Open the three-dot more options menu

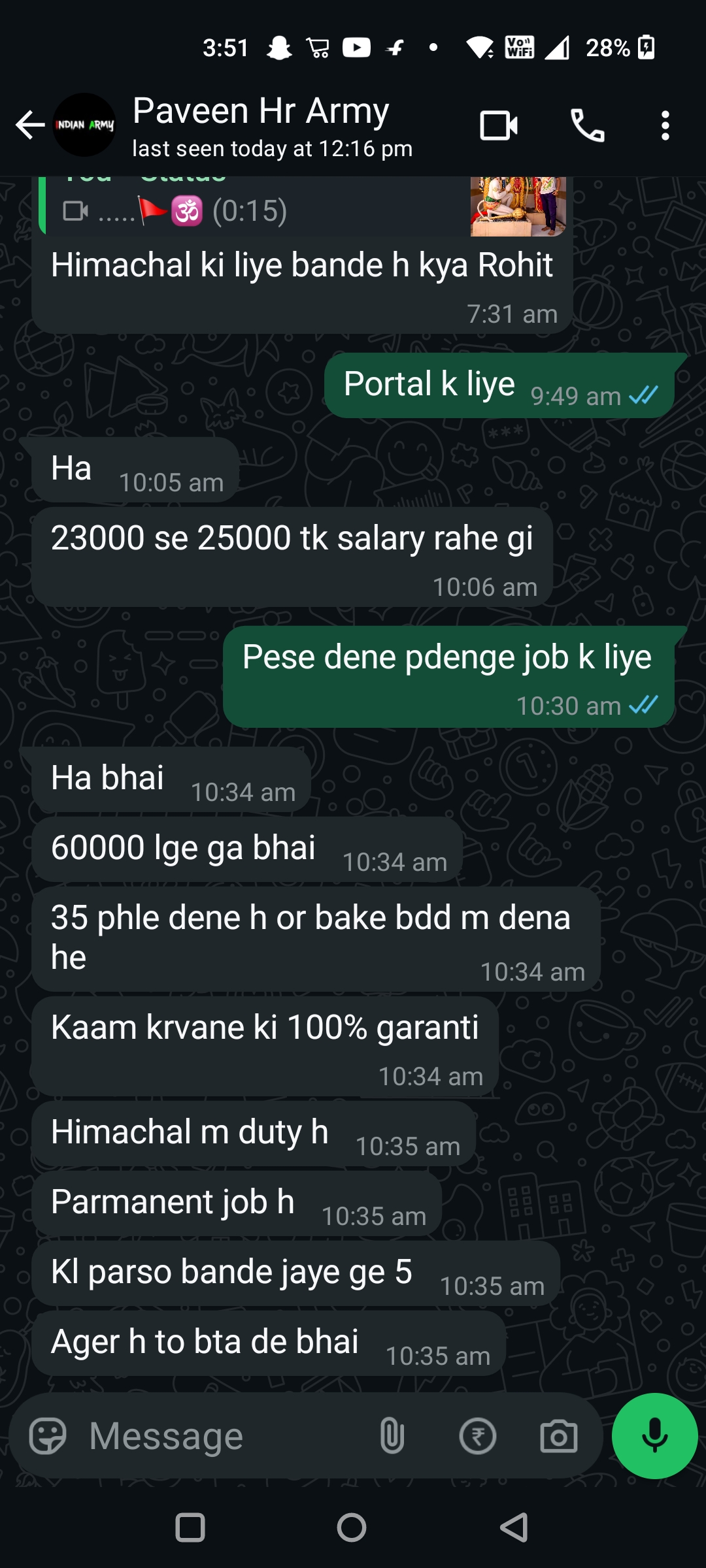click(x=665, y=125)
